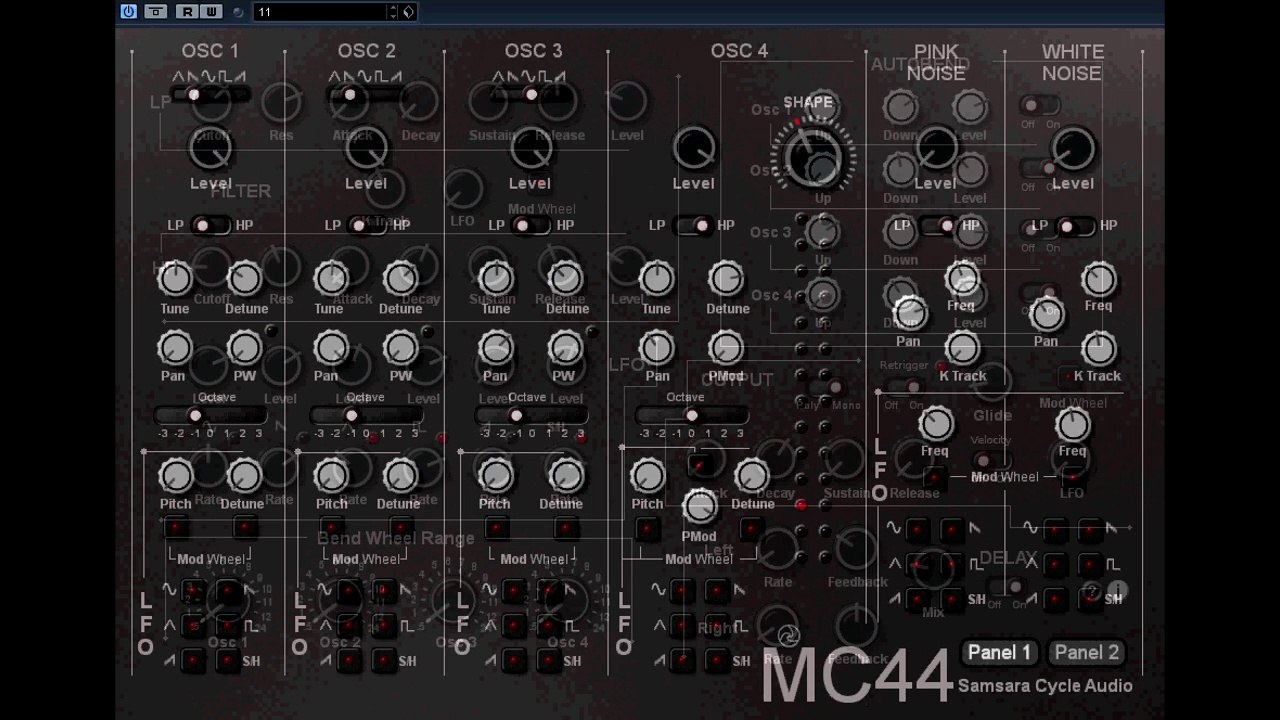Image resolution: width=1280 pixels, height=720 pixels.
Task: Click the OSC 2 Octave slider
Action: point(366,416)
